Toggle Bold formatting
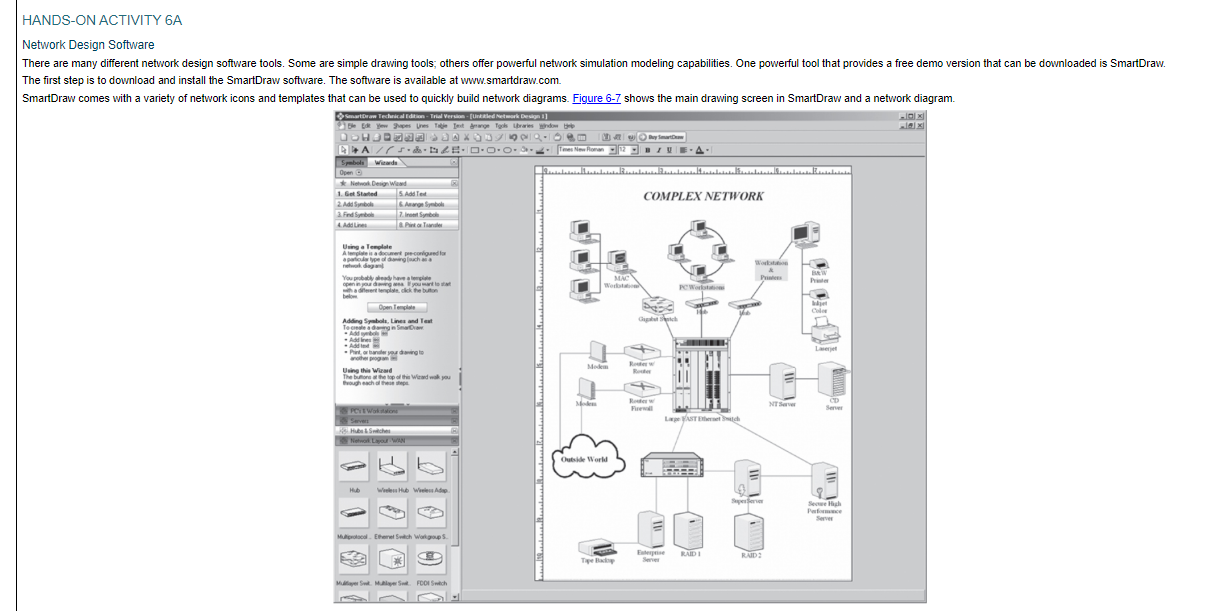This screenshot has height=611, width=1226. point(647,150)
